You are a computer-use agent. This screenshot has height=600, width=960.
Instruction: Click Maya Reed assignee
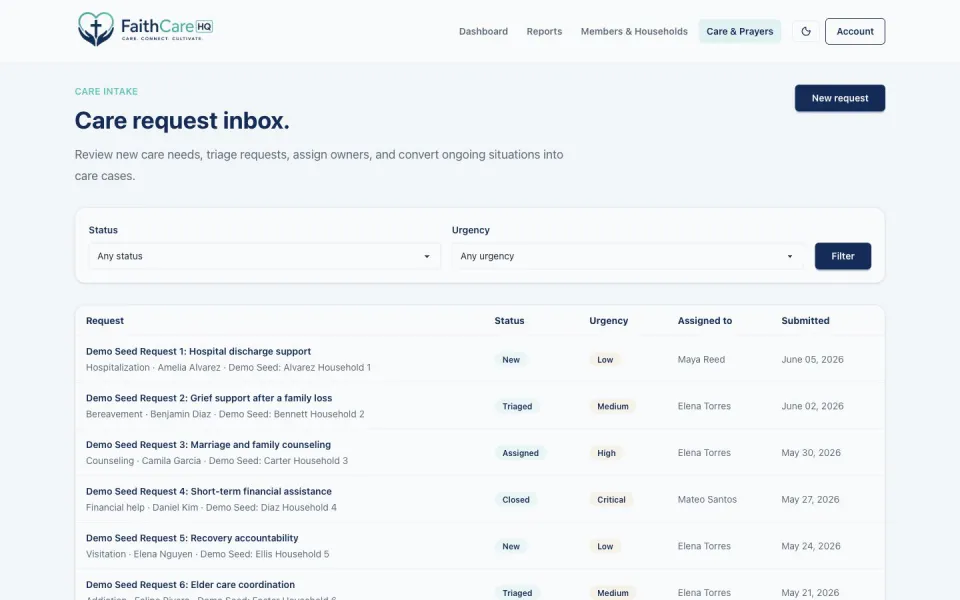click(701, 360)
